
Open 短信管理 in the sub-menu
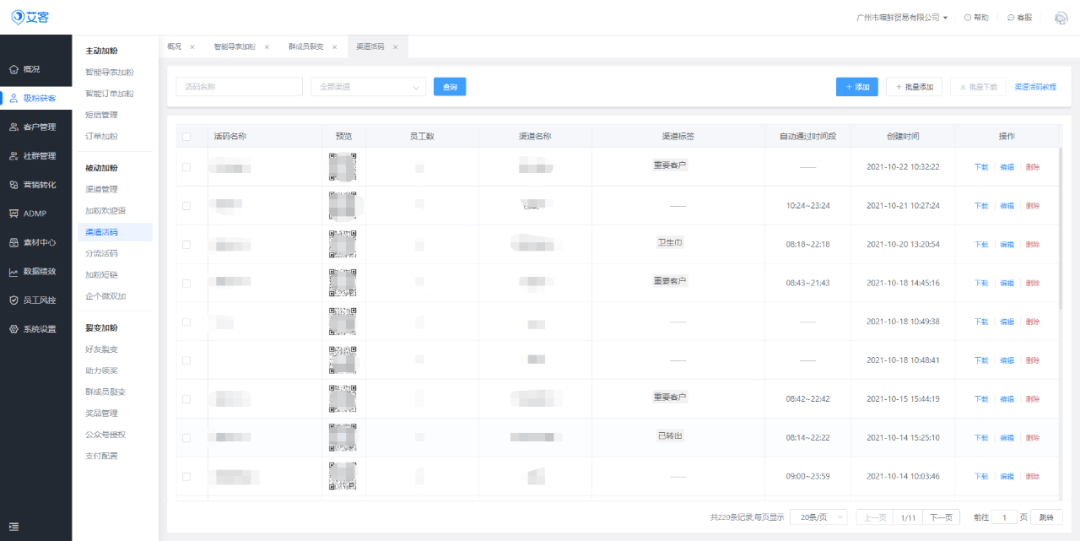click(x=102, y=114)
